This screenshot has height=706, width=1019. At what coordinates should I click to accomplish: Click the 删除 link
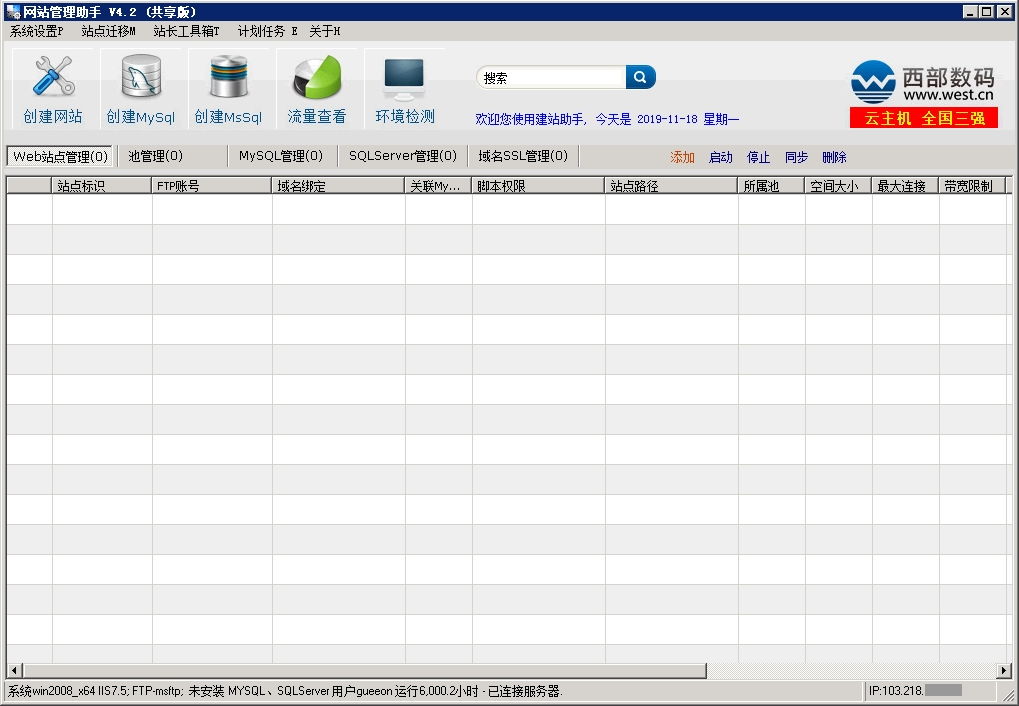tap(834, 157)
